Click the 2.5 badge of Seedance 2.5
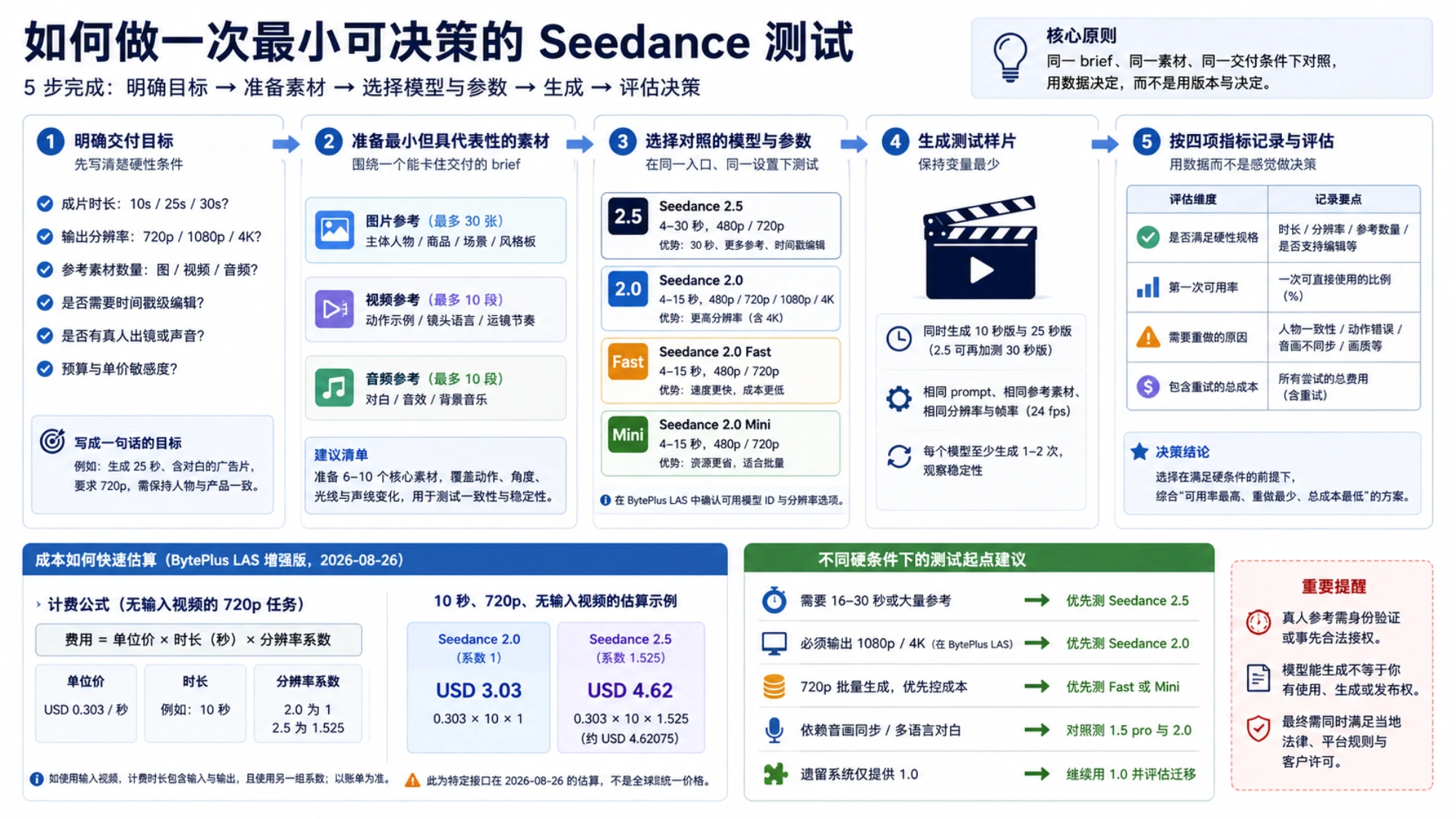The image size is (1456, 819). [628, 216]
